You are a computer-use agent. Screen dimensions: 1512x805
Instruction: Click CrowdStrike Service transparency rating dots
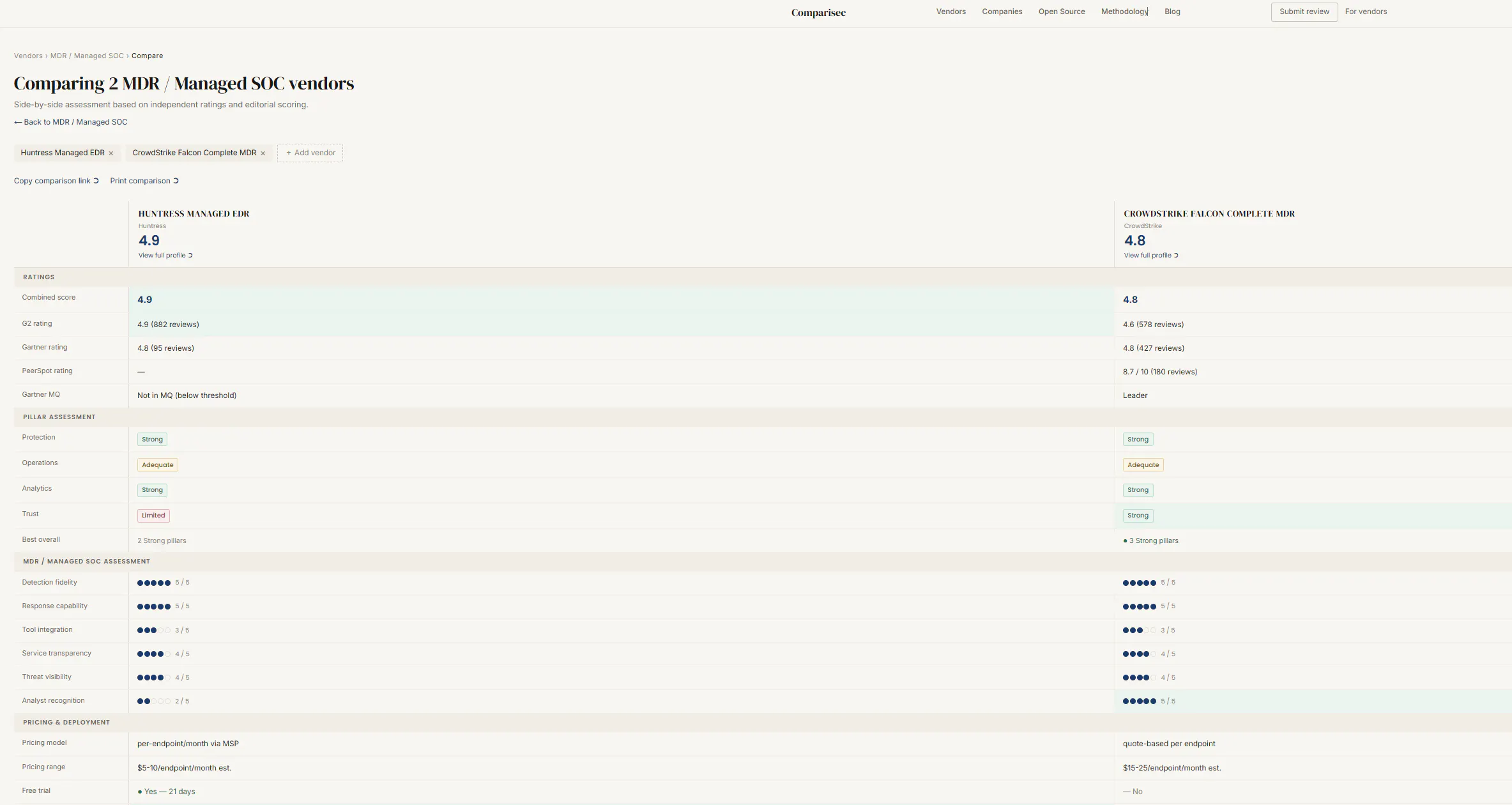click(x=1140, y=654)
